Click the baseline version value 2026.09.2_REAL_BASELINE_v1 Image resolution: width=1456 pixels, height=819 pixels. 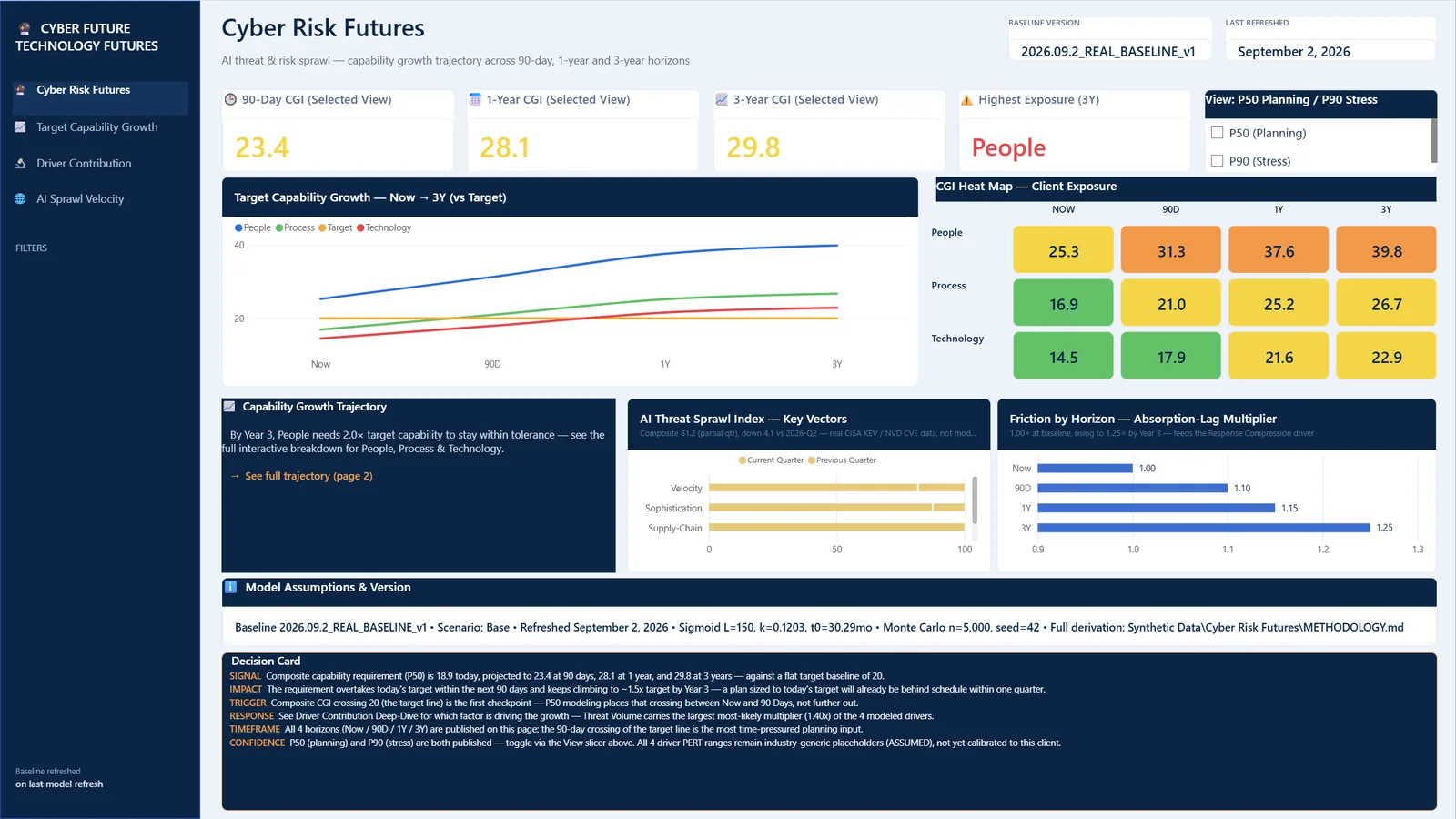pyautogui.click(x=1107, y=52)
